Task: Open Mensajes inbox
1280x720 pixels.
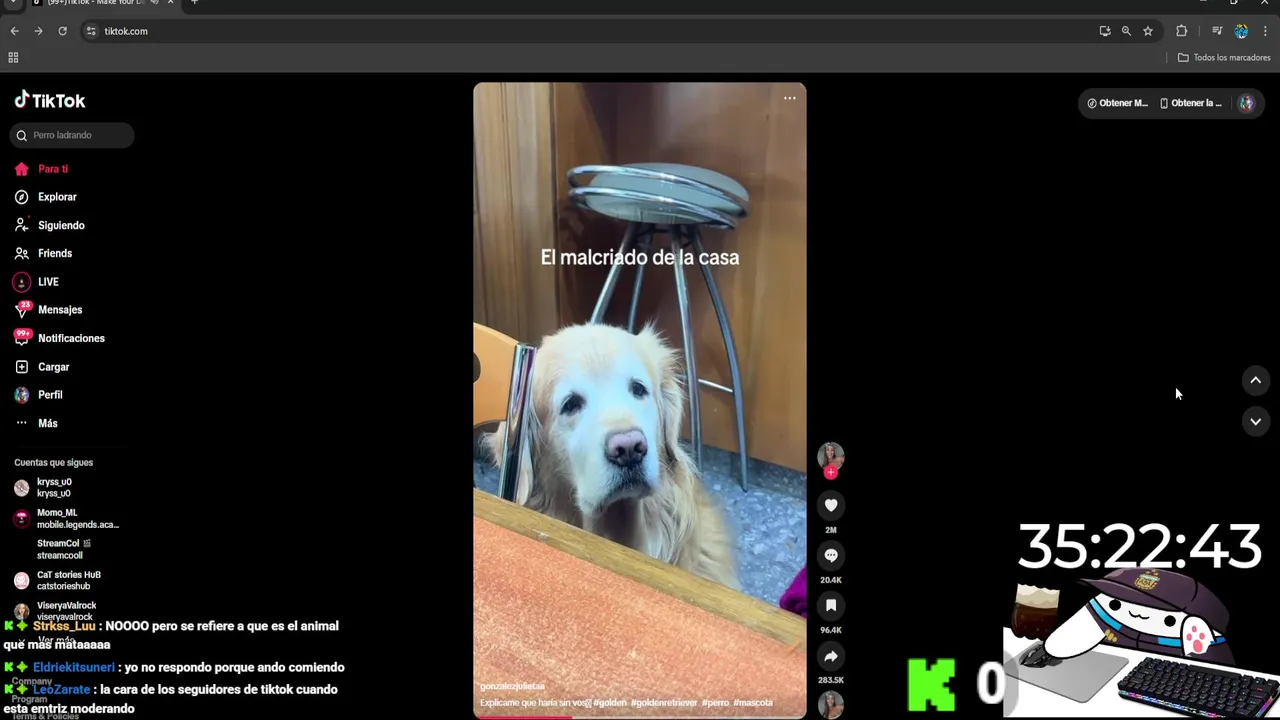Action: (49, 310)
